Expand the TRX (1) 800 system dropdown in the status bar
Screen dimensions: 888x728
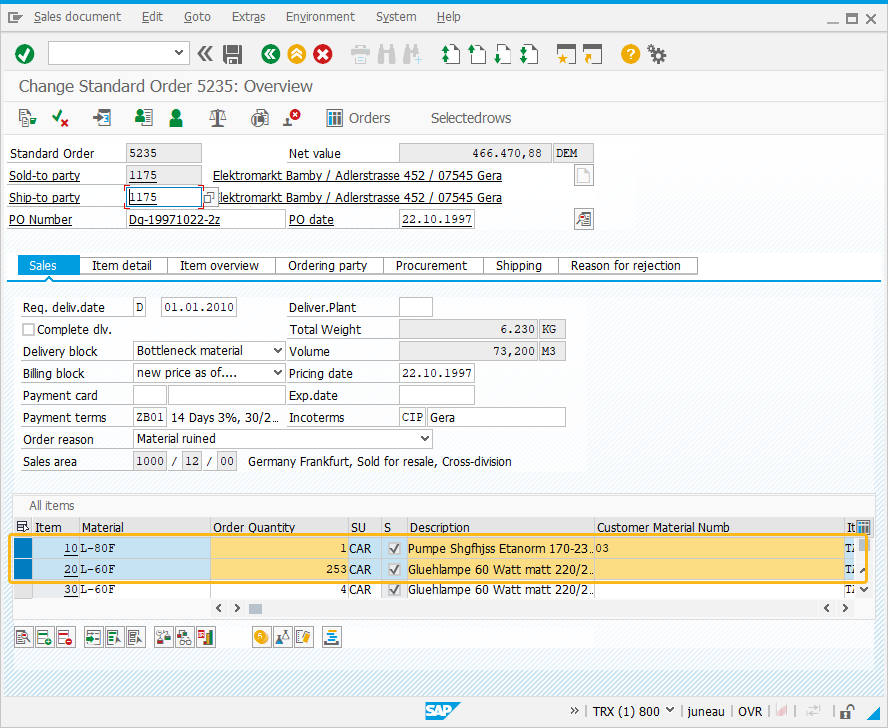click(x=670, y=710)
